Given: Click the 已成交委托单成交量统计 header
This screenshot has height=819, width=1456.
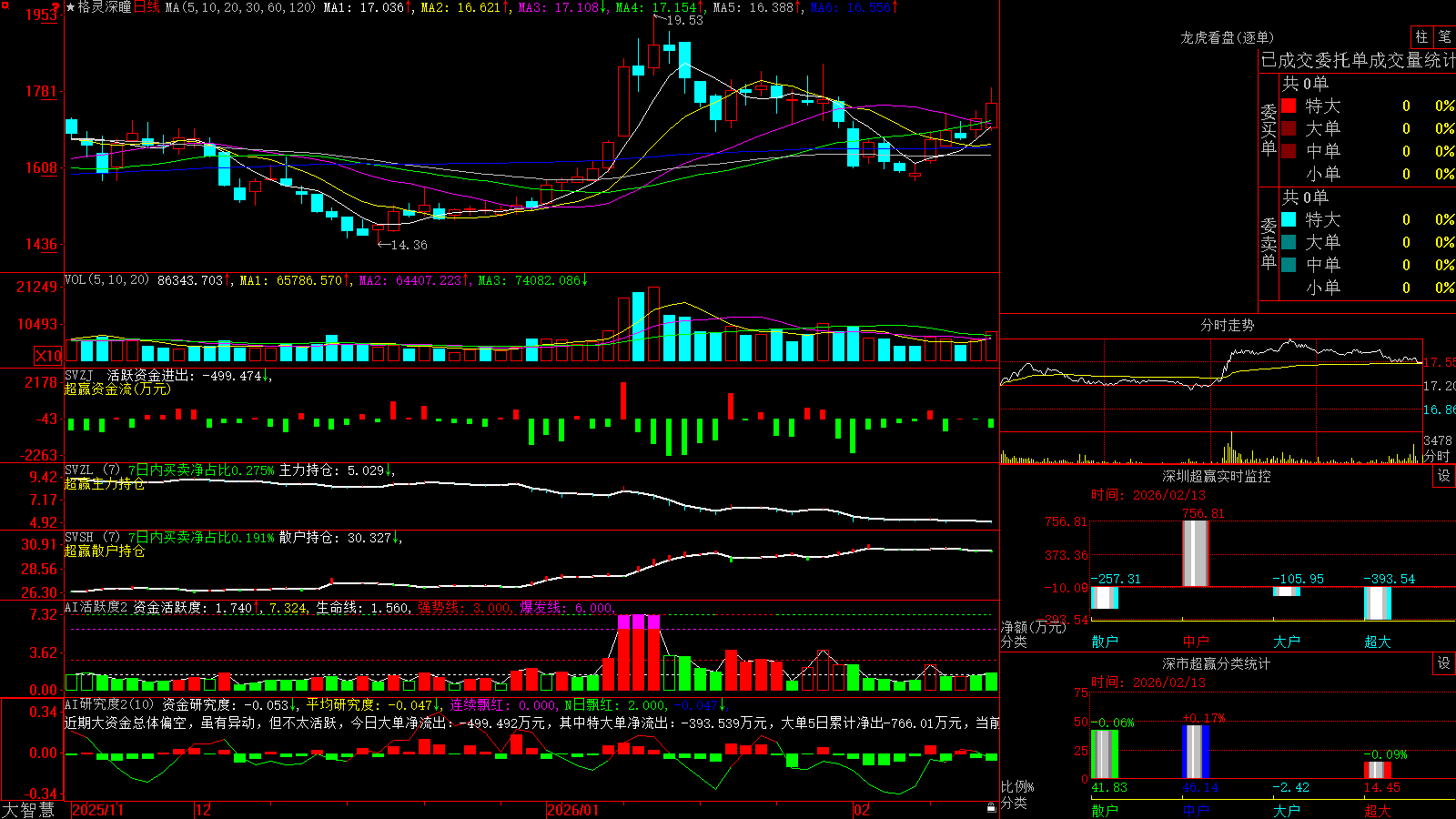Looking at the screenshot, I should click(1358, 60).
